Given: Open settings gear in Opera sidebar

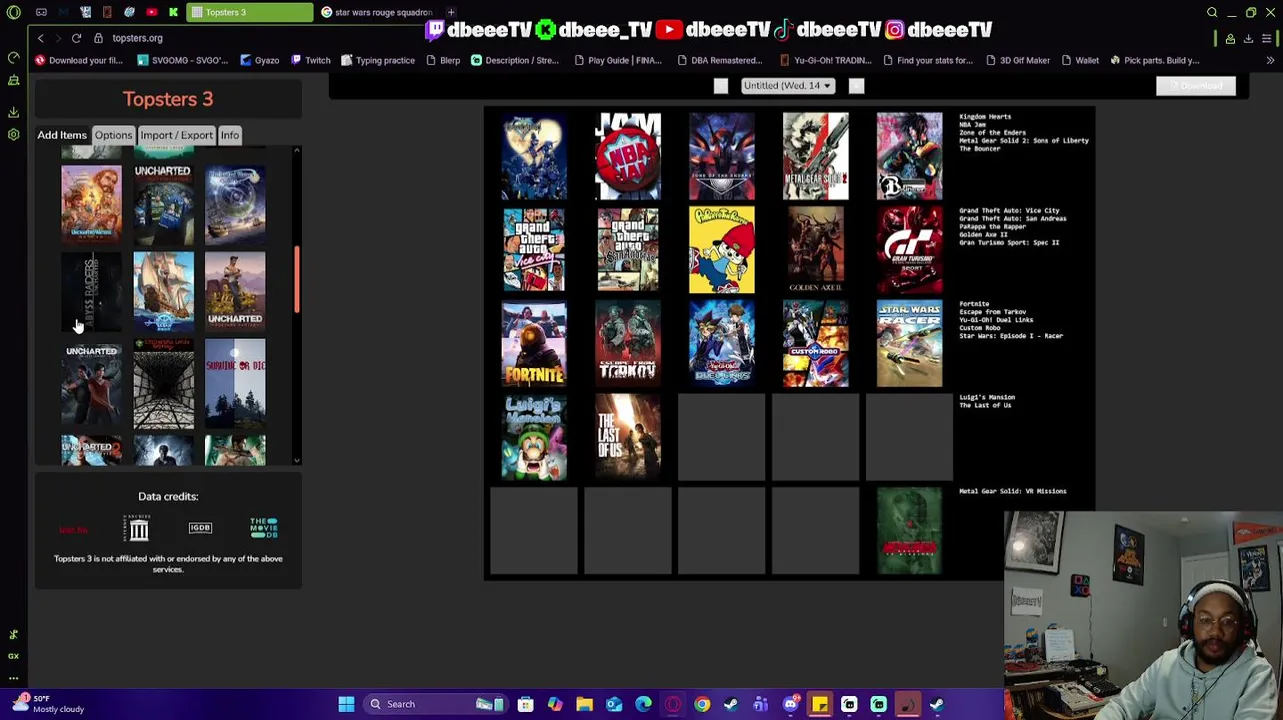Looking at the screenshot, I should [x=13, y=134].
